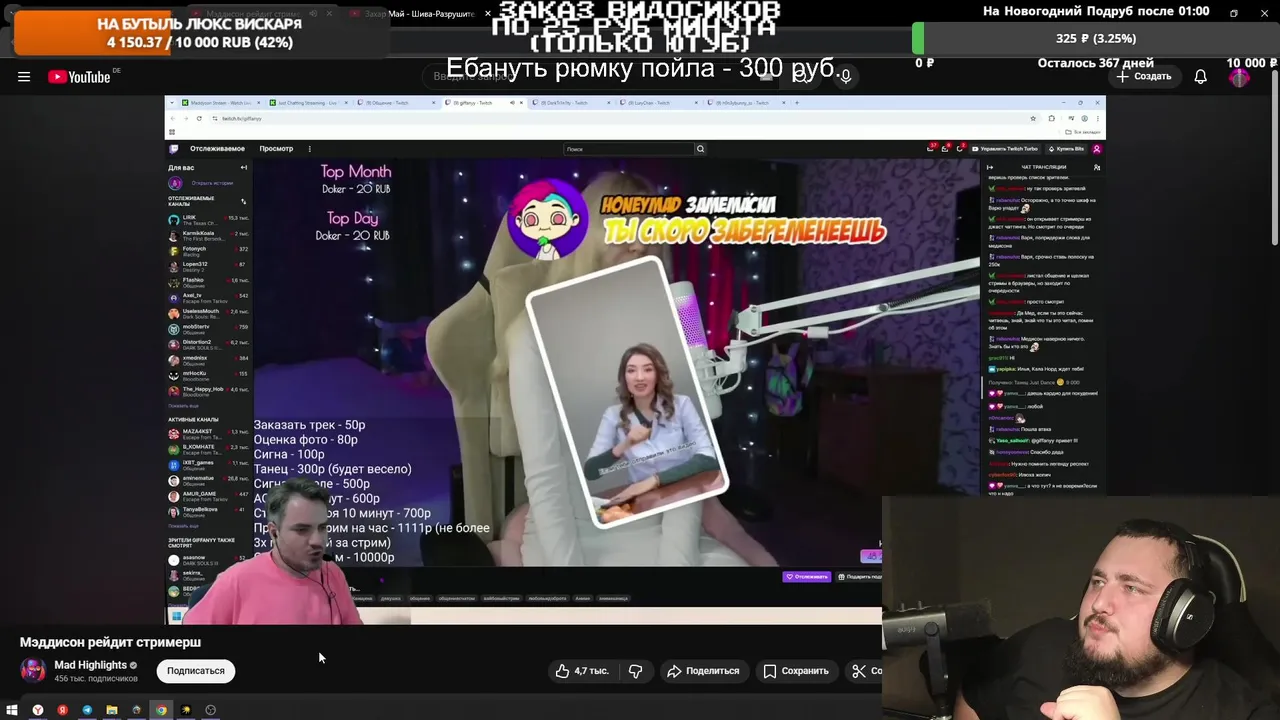This screenshot has height=720, width=1280.
Task: Click the Управлять Twitch Turbo button
Action: coord(1004,149)
